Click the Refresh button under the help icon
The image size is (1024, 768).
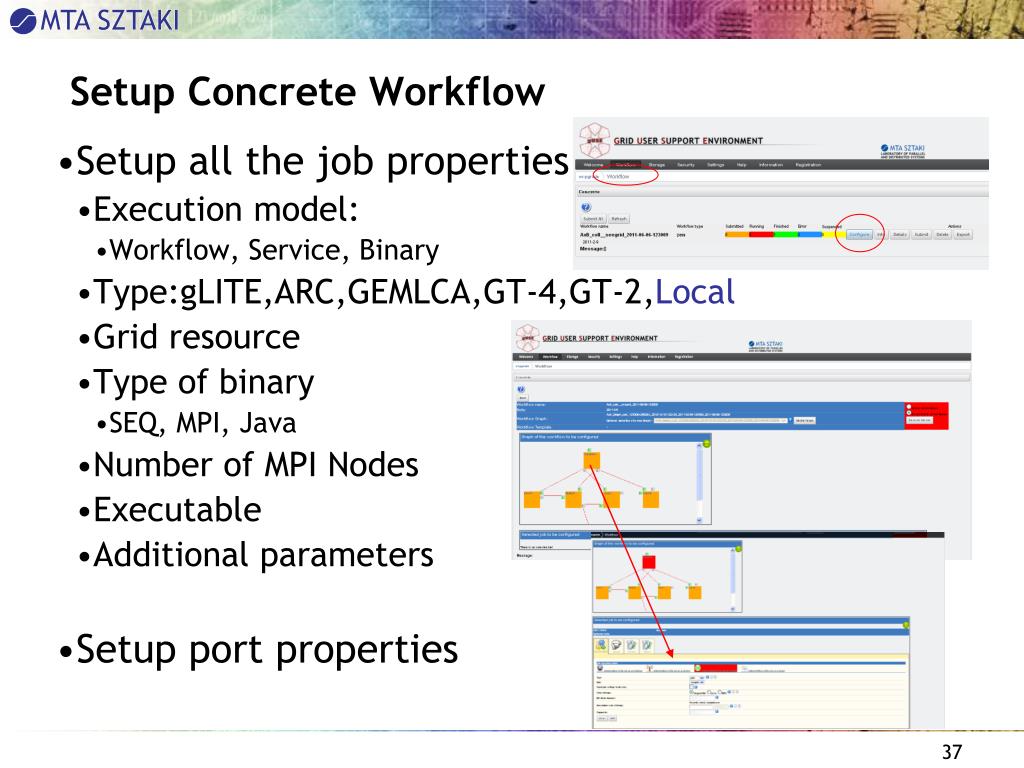[619, 219]
